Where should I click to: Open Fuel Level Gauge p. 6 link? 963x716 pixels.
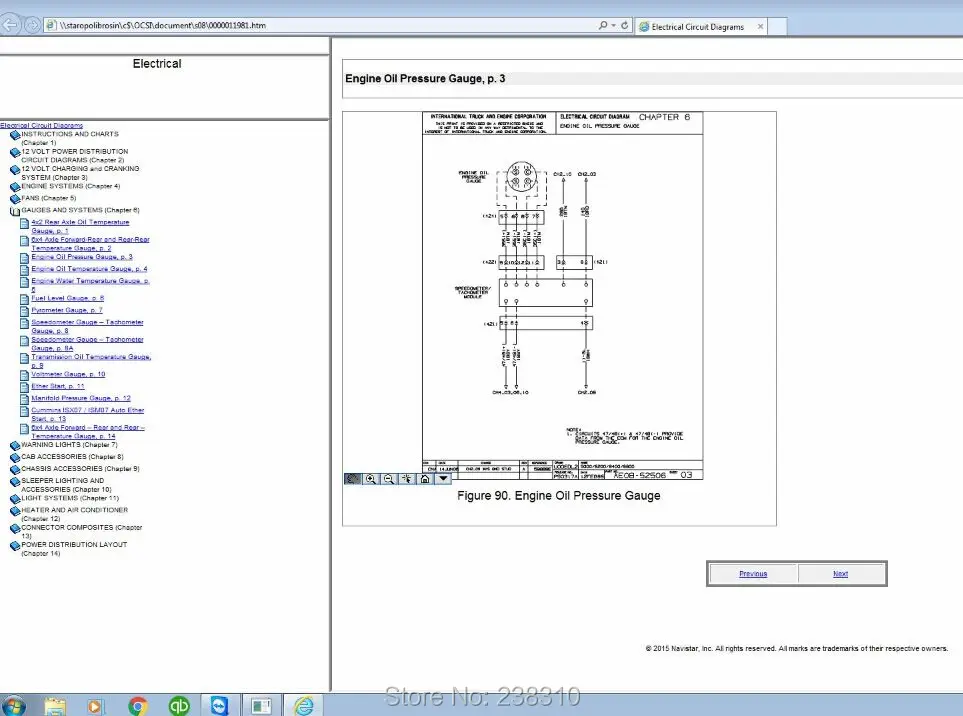tap(68, 298)
